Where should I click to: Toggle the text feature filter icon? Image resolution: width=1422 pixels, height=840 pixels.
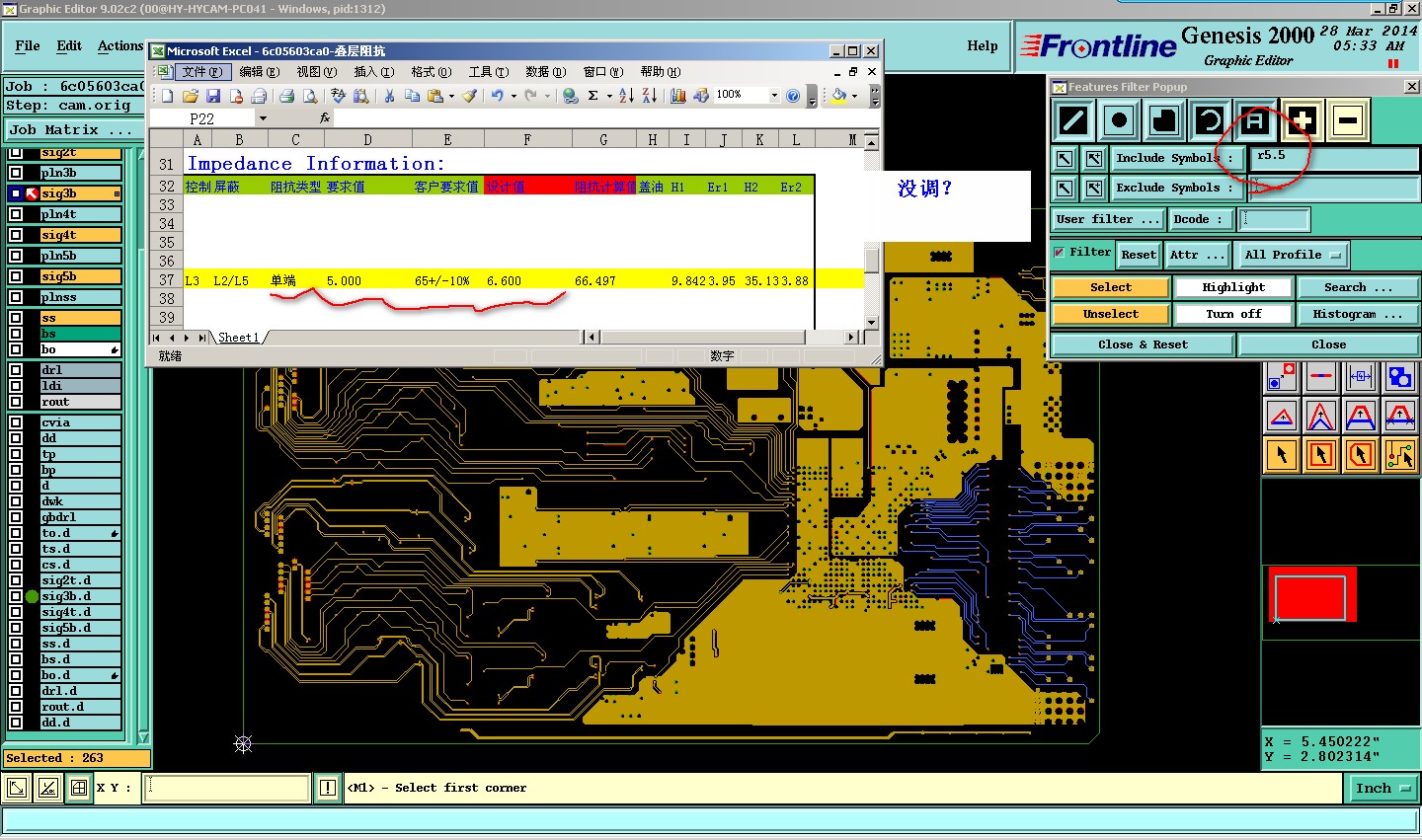1255,121
